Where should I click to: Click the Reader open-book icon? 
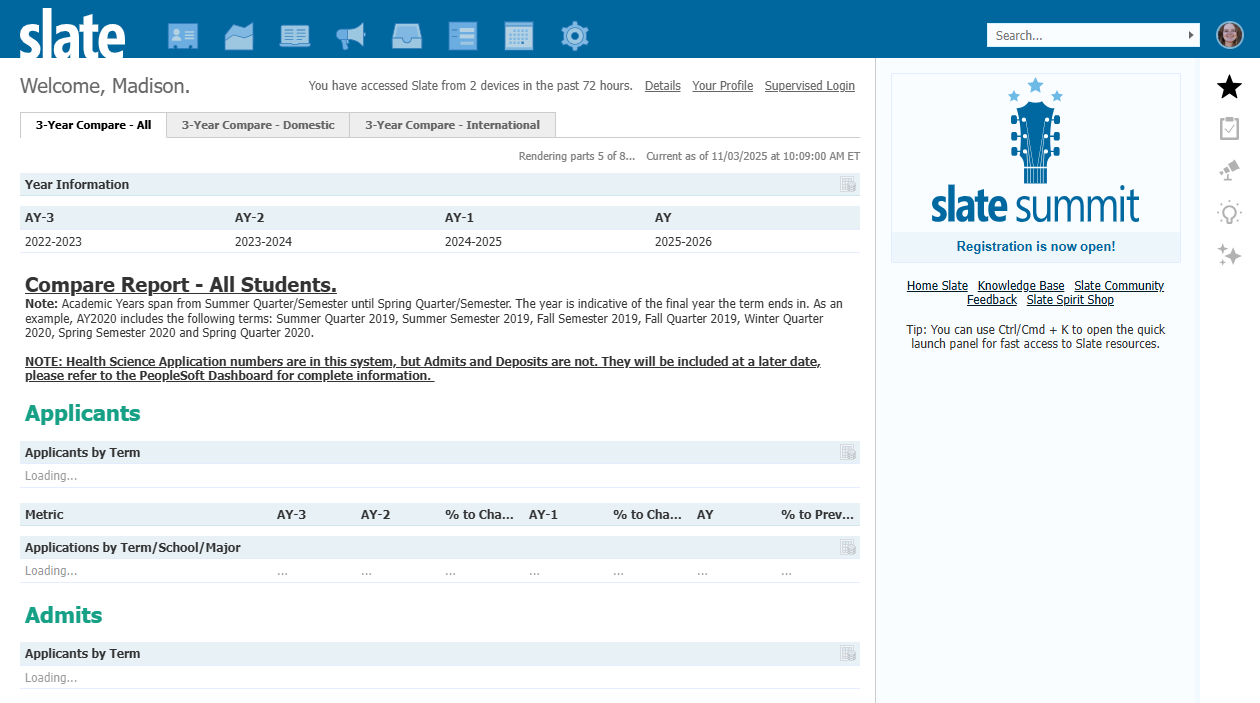(295, 37)
